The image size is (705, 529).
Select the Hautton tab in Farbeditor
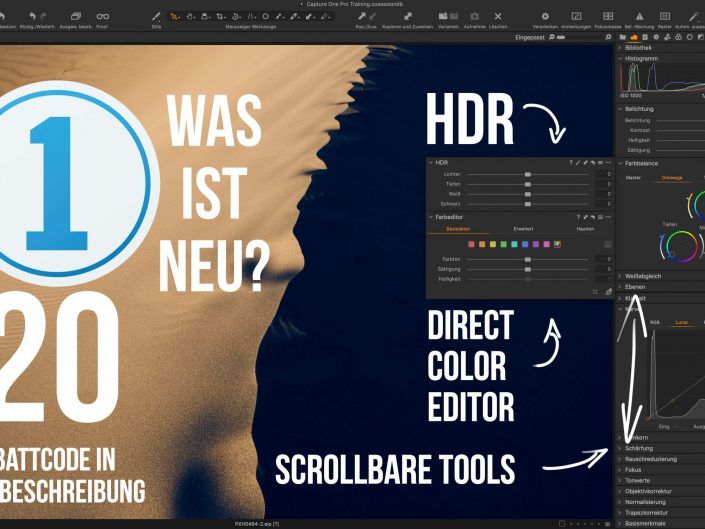(585, 229)
